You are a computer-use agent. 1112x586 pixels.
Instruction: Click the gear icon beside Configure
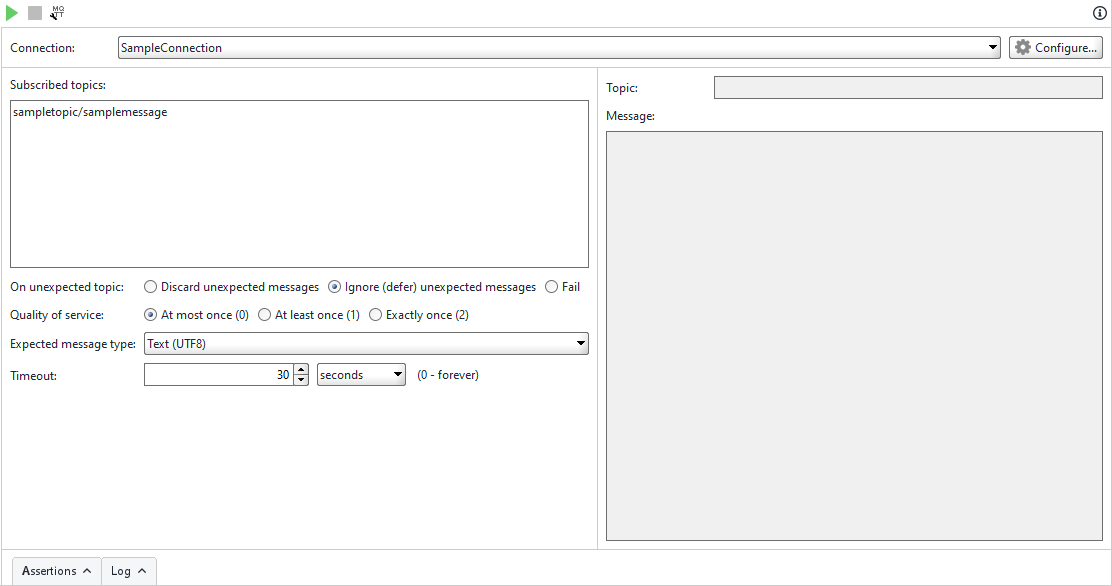(x=1021, y=47)
